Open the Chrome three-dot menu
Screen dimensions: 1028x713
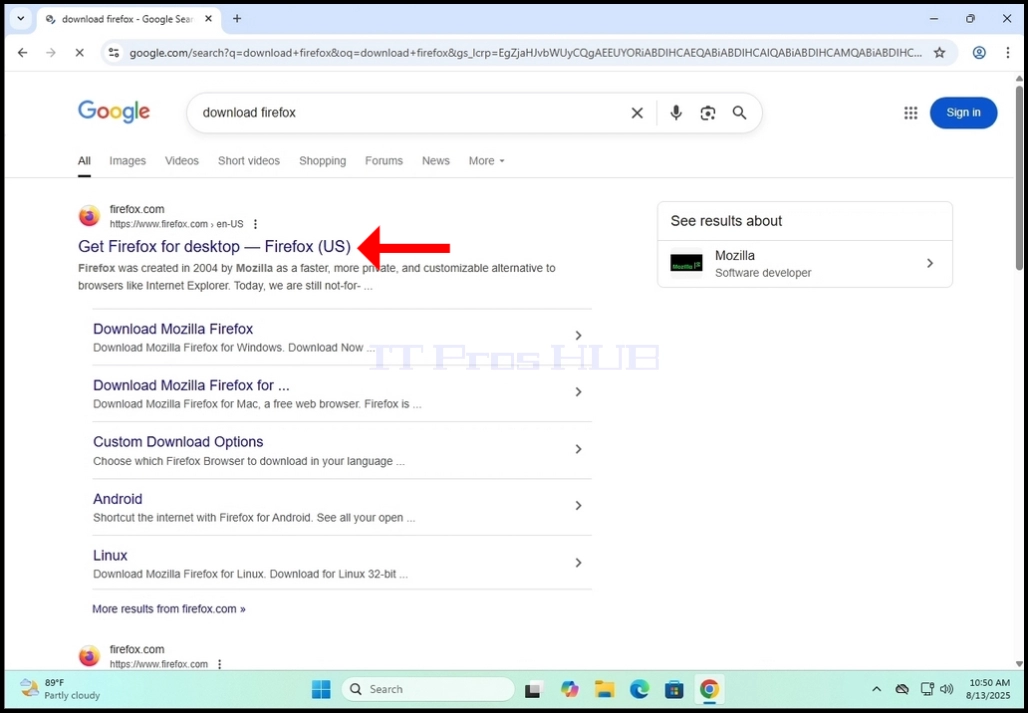point(1008,52)
